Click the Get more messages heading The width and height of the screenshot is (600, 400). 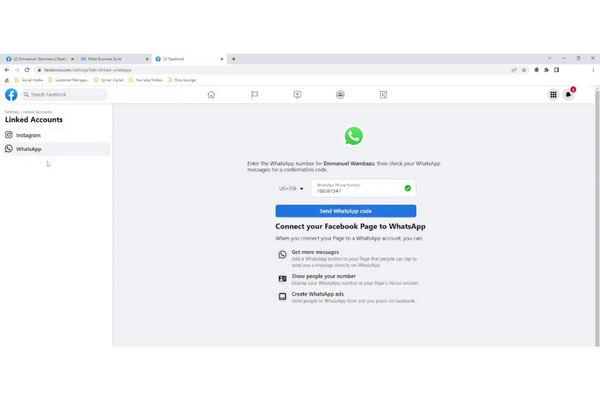click(x=315, y=252)
